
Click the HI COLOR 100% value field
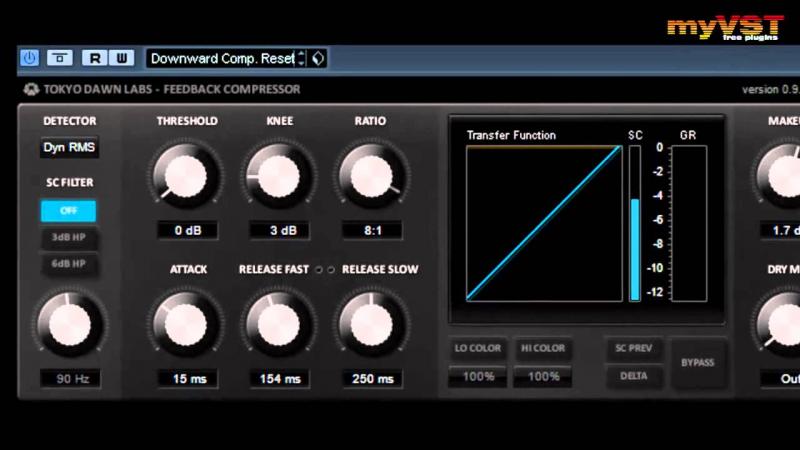[x=543, y=377]
